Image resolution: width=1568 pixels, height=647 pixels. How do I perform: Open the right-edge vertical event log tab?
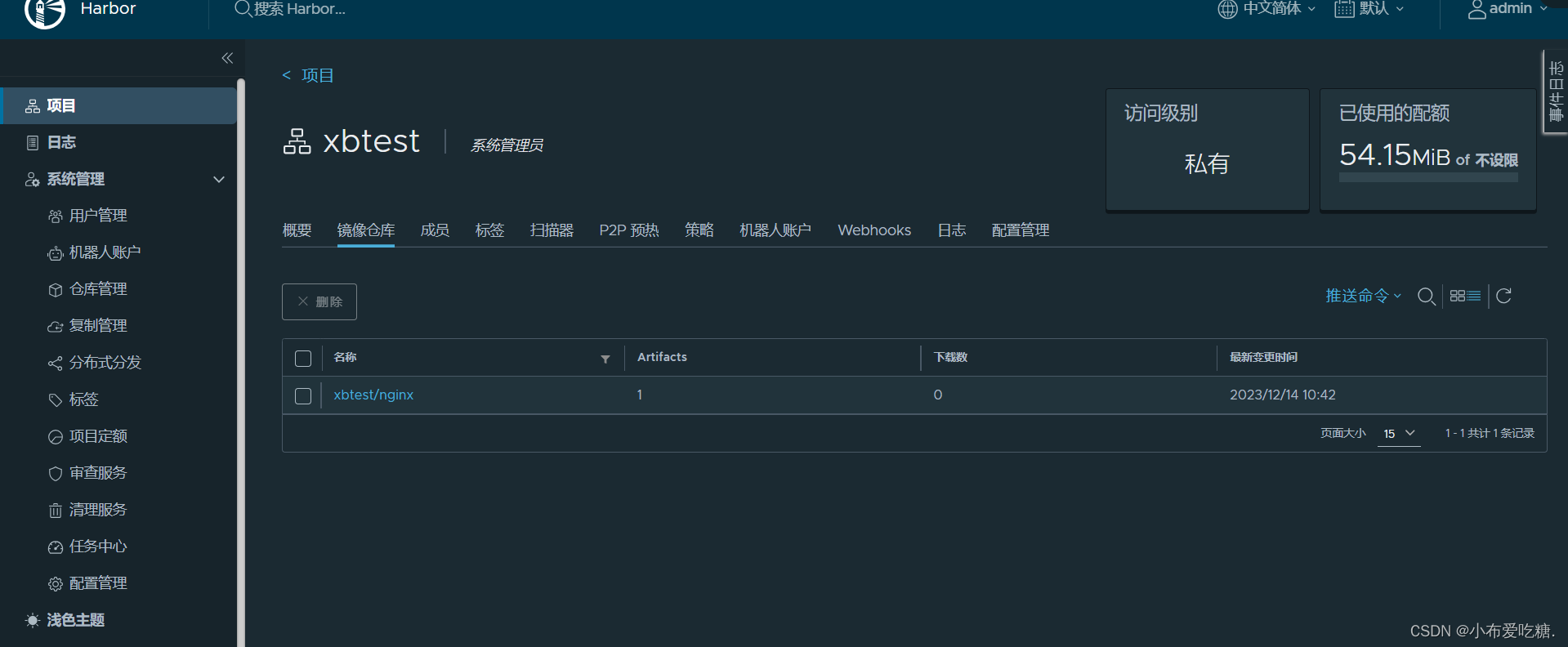tap(1556, 91)
